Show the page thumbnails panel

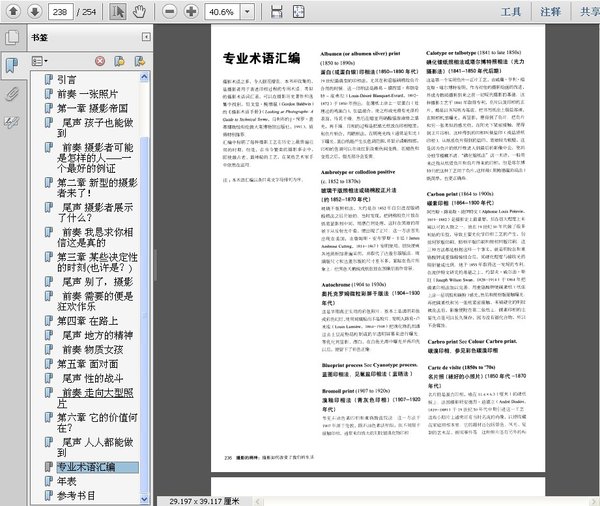coord(12,37)
